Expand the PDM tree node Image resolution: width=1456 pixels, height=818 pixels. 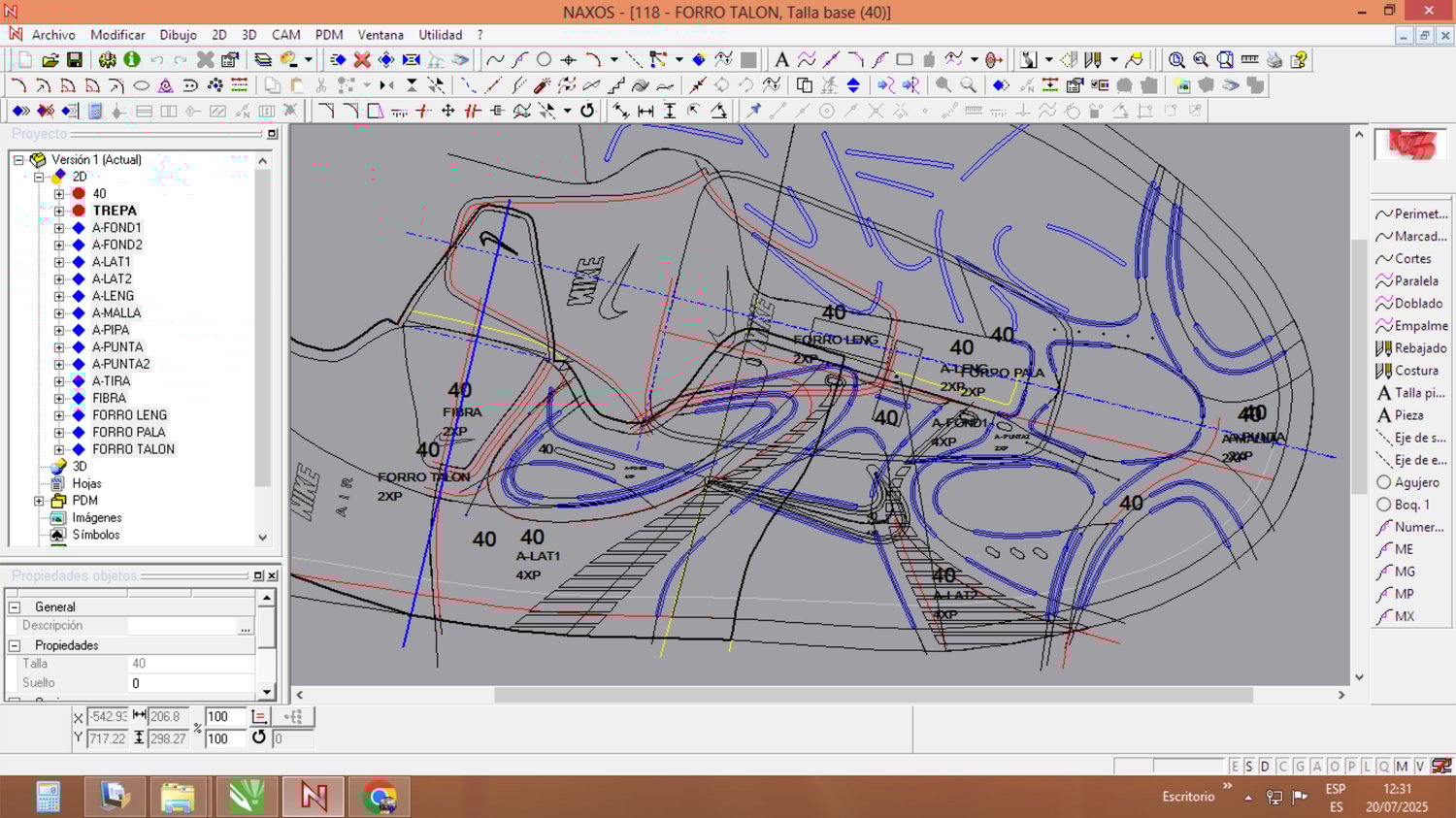39,501
